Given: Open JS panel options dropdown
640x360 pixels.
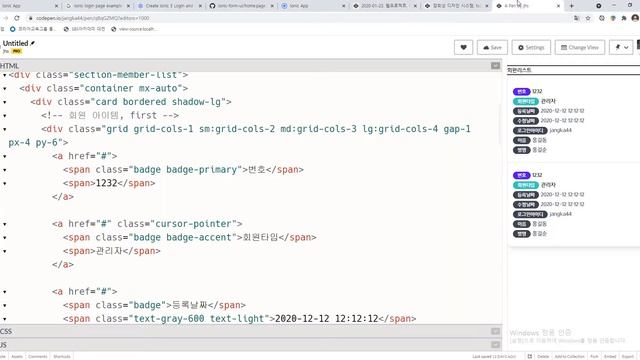Looking at the screenshot, I should pos(495,345).
